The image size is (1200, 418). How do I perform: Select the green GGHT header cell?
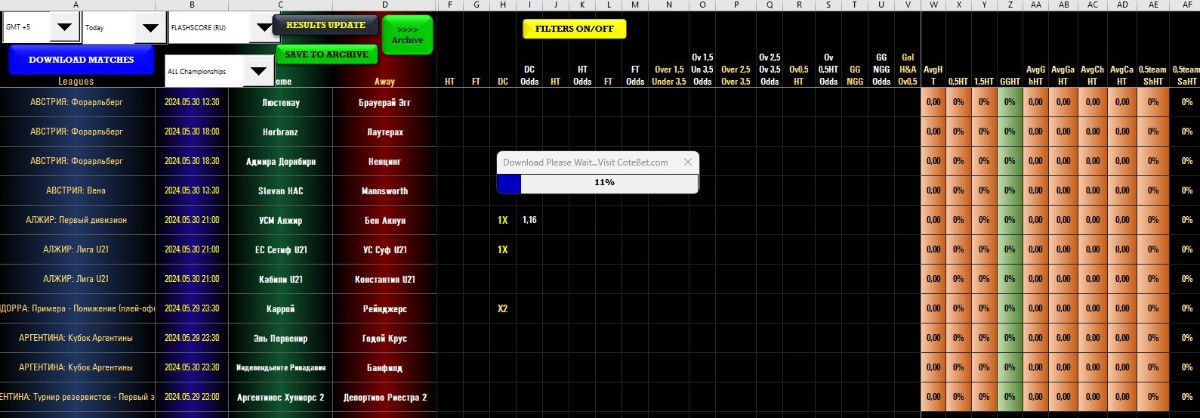click(x=1009, y=81)
